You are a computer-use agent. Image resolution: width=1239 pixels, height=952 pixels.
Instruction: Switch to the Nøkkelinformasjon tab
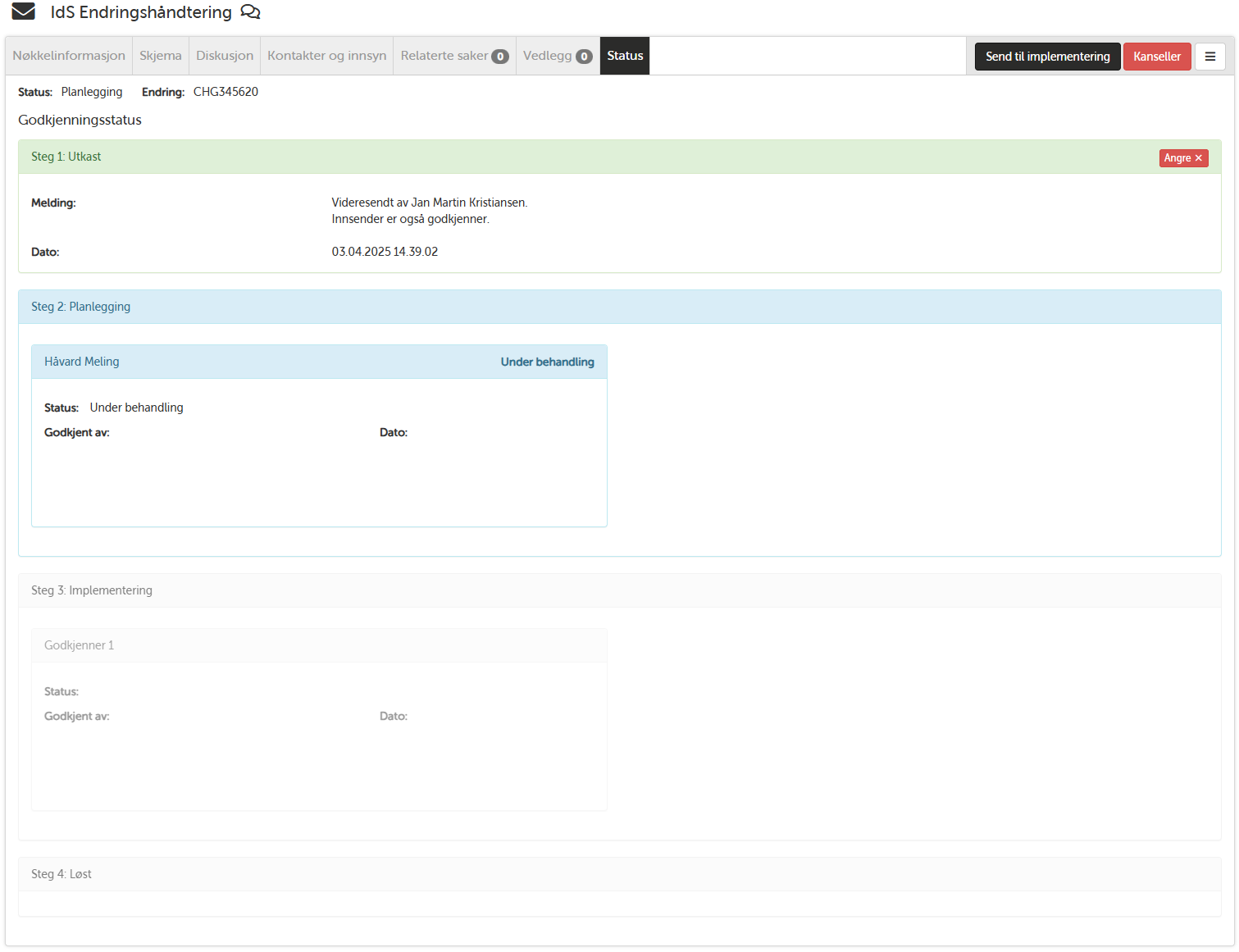[69, 56]
